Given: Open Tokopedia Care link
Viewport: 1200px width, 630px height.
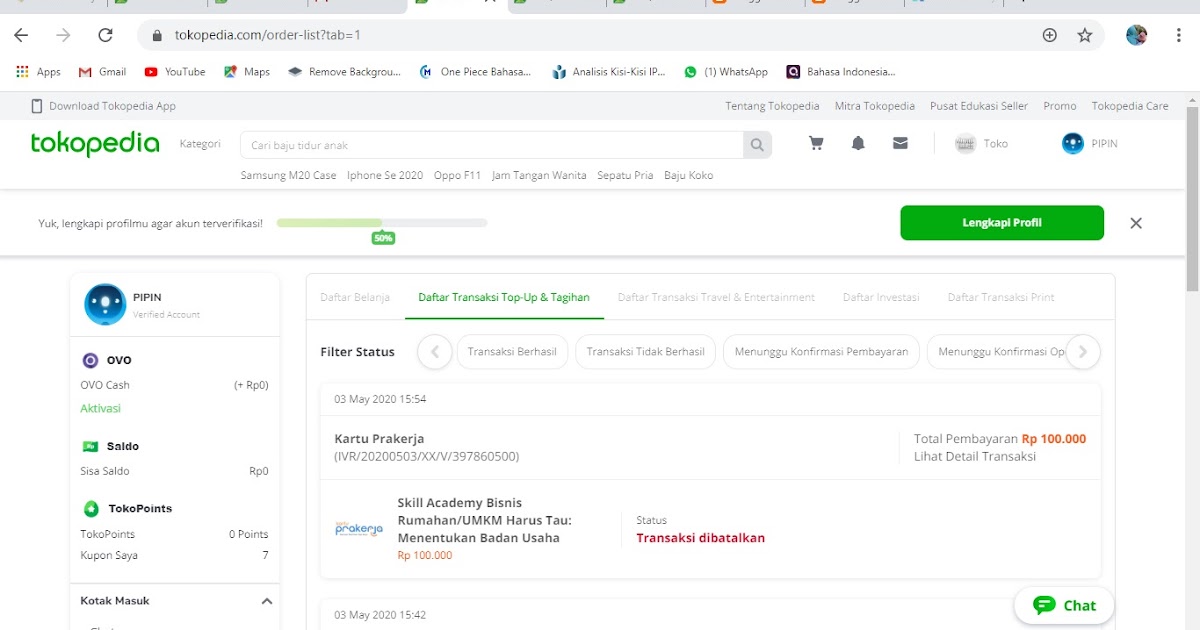Looking at the screenshot, I should (x=1130, y=106).
